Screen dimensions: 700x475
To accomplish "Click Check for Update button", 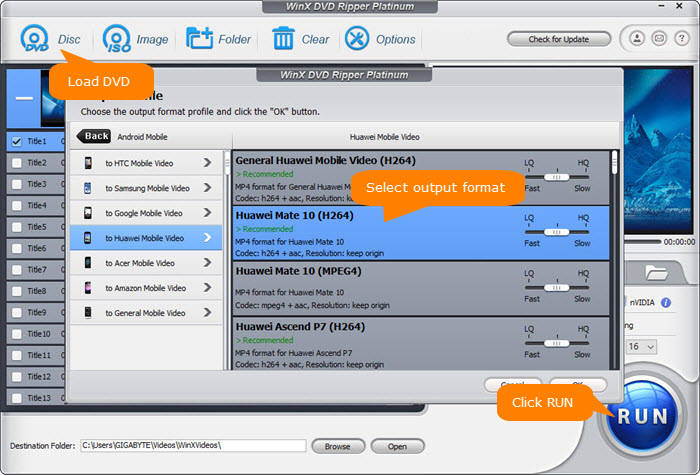I will pos(558,39).
